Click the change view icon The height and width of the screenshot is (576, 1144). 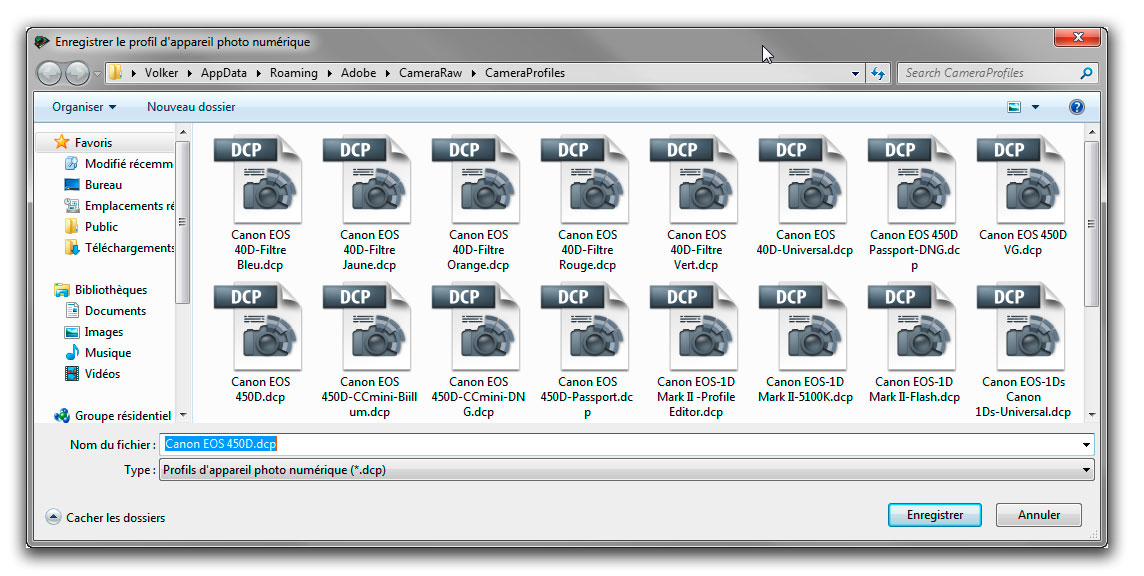point(1014,107)
